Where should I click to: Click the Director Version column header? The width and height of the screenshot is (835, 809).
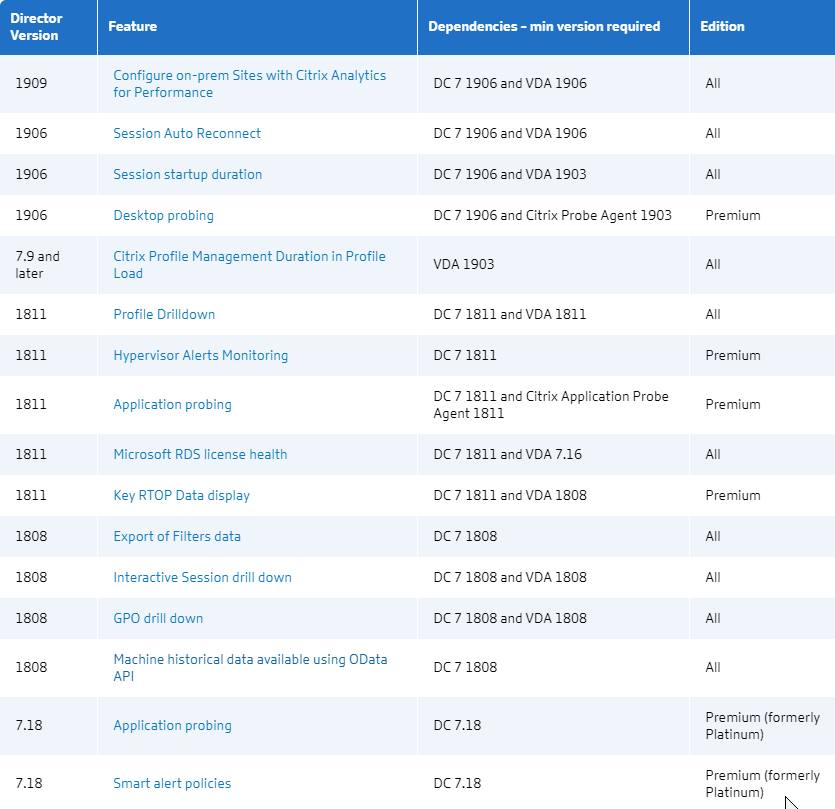36,27
